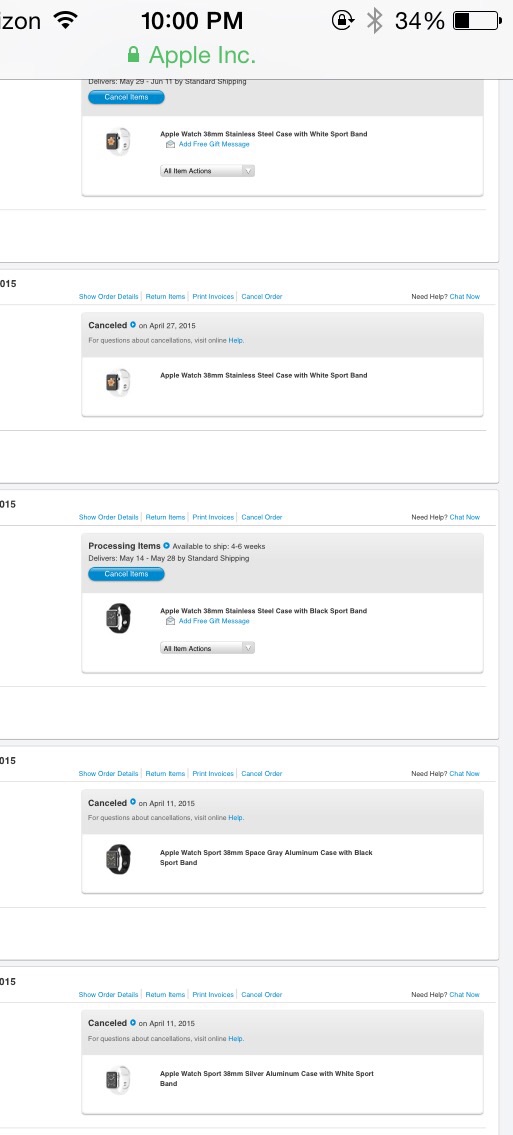
Task: Click Cancel Items button in the May 14 order
Action: click(127, 574)
